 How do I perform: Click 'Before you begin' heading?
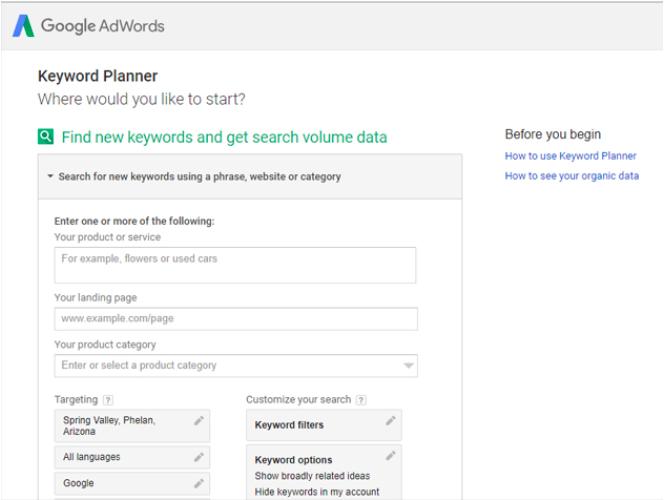[553, 134]
